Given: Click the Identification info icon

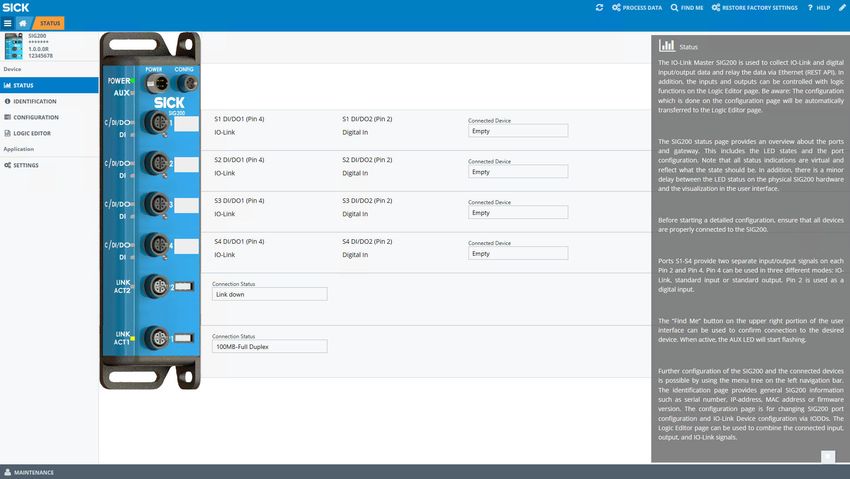Looking at the screenshot, I should click(x=7, y=101).
